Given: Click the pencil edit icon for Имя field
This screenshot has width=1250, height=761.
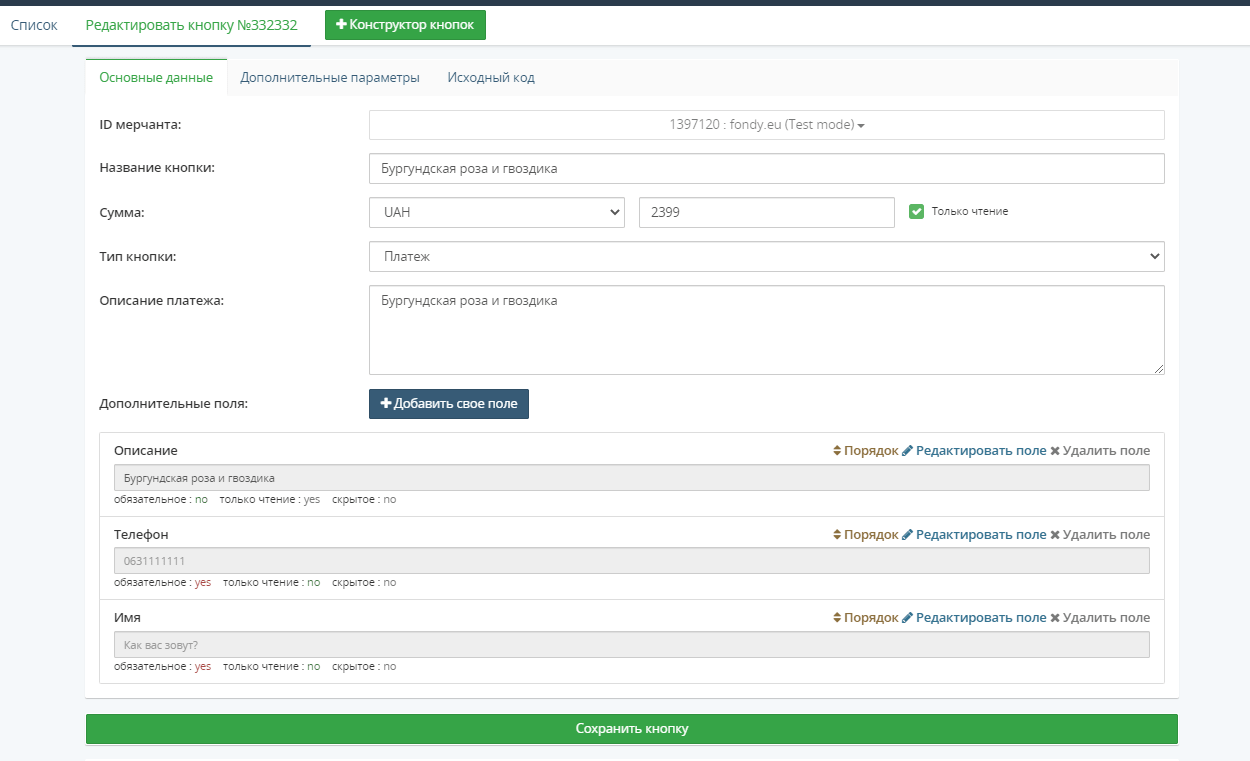Looking at the screenshot, I should click(908, 618).
